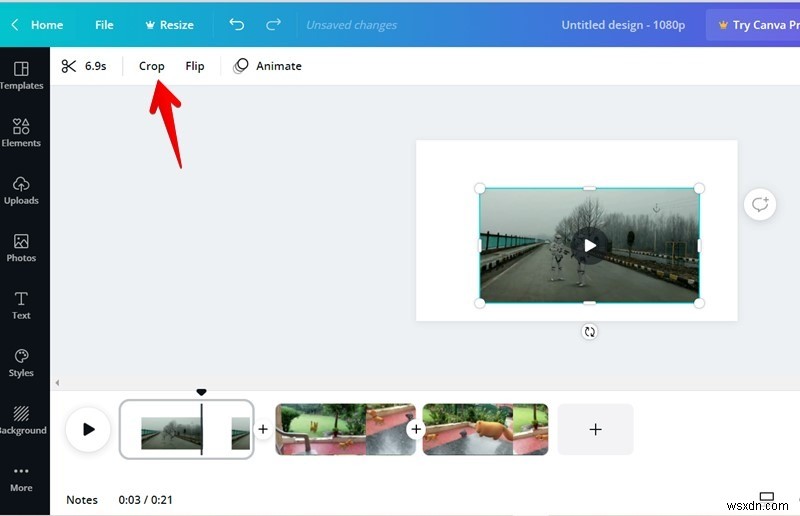The image size is (800, 516).
Task: Open the File menu
Action: [104, 24]
